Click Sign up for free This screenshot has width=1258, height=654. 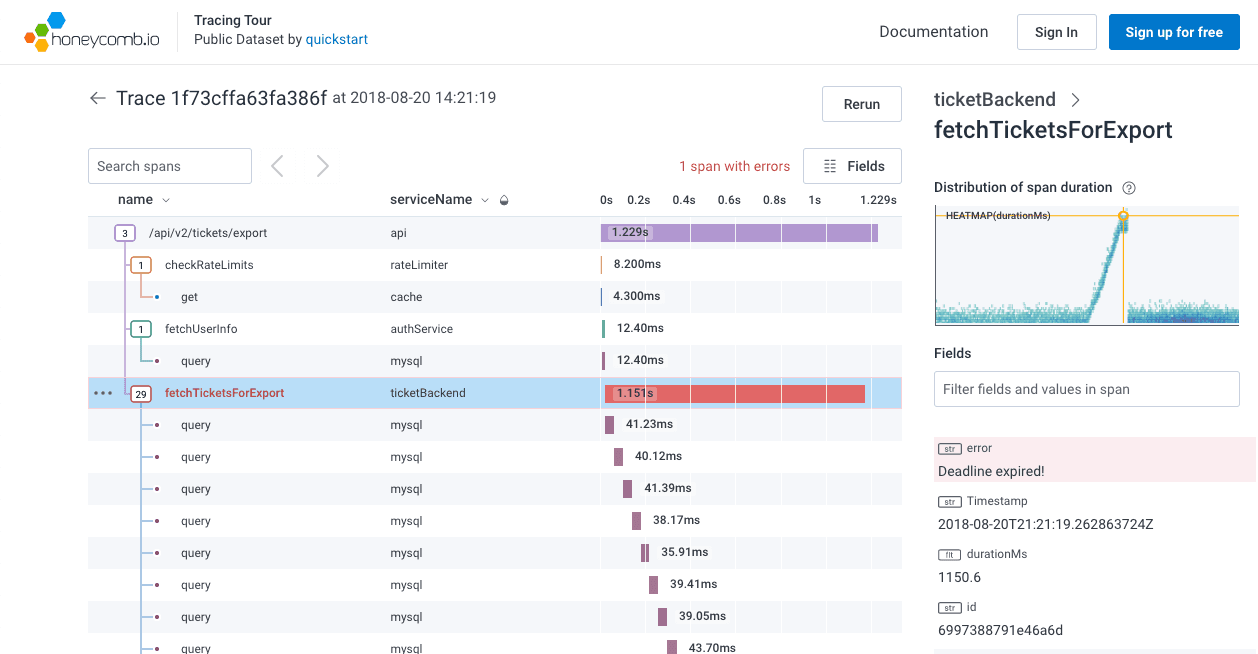1173,32
